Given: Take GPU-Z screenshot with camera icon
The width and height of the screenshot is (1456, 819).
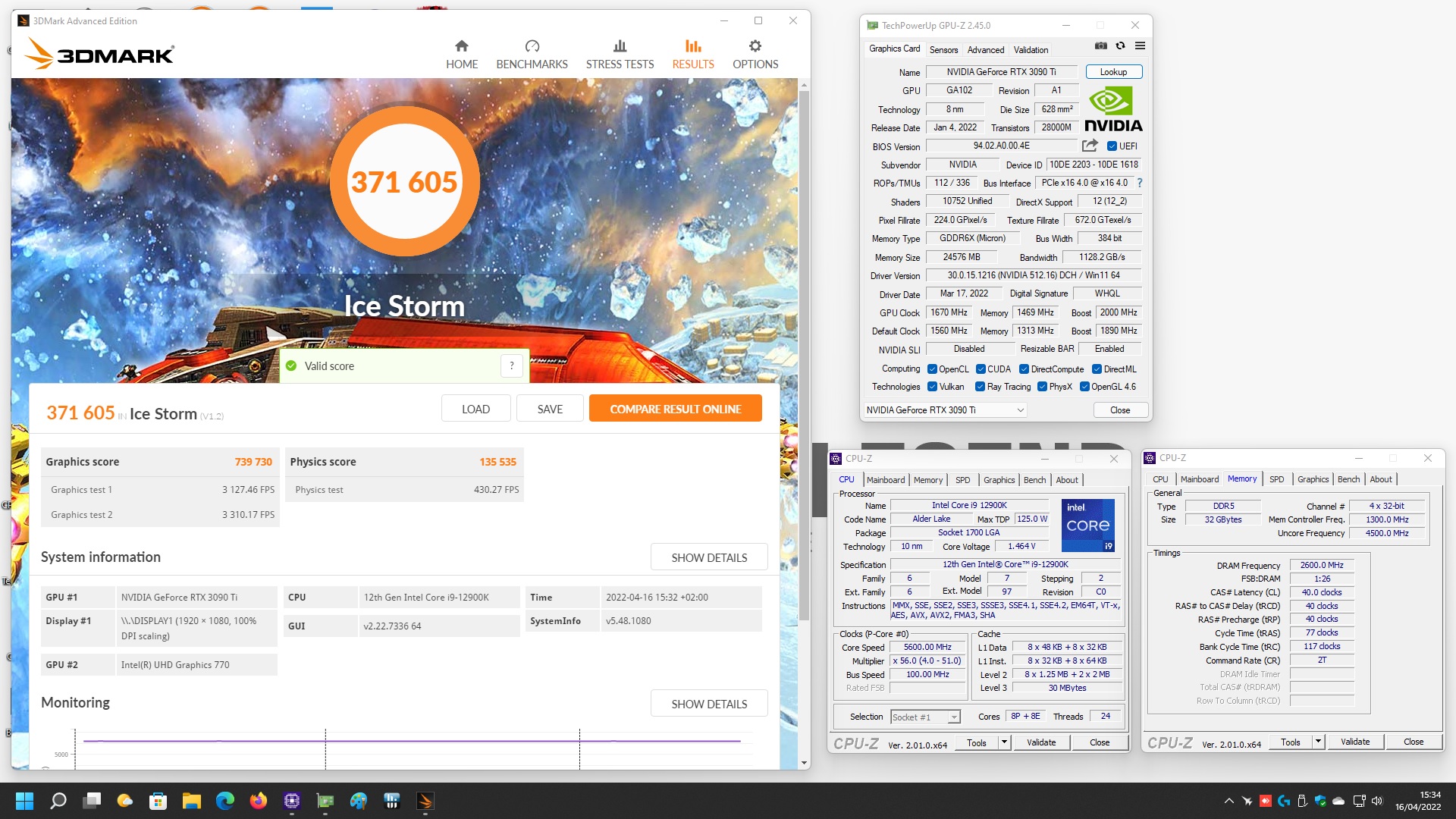Looking at the screenshot, I should (x=1100, y=46).
